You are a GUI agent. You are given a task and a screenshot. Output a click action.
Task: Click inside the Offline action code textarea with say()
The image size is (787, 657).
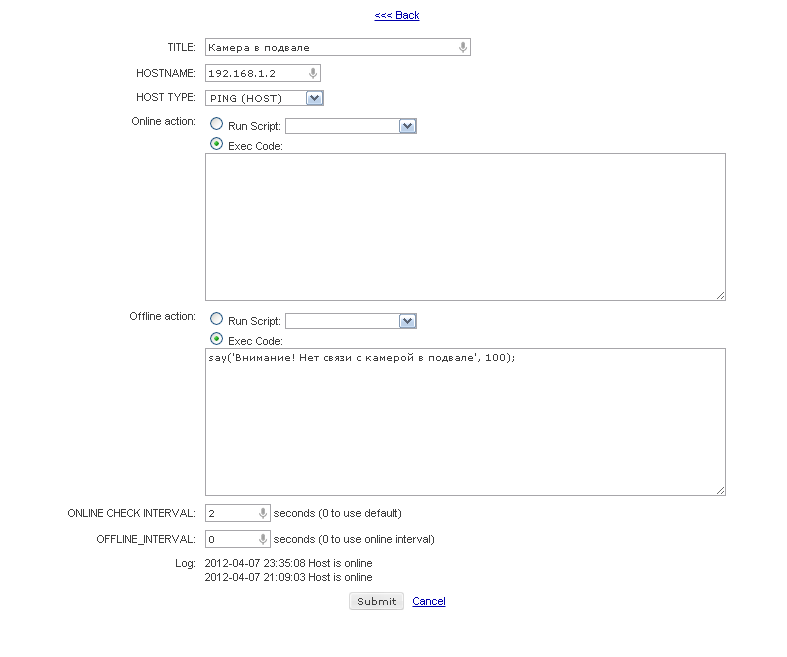[465, 422]
